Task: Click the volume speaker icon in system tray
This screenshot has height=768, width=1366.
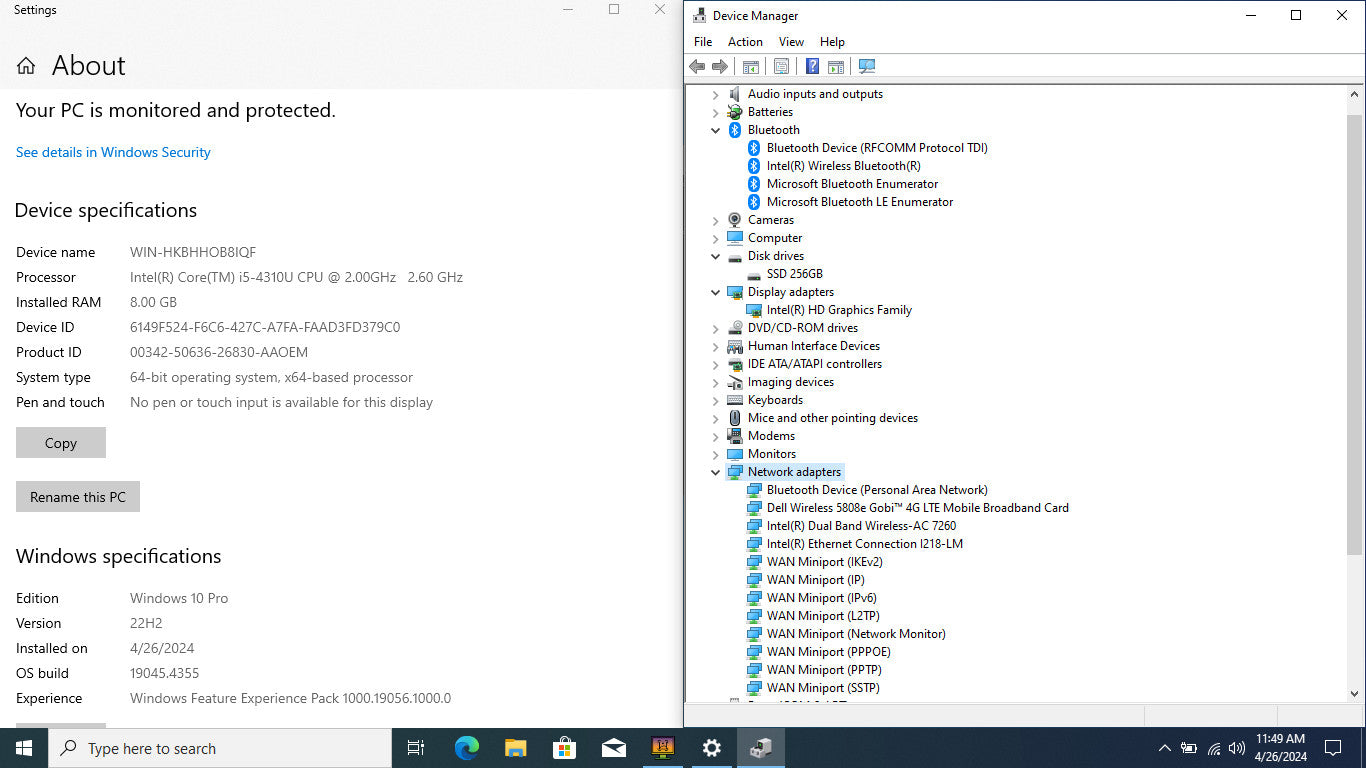Action: 1237,748
